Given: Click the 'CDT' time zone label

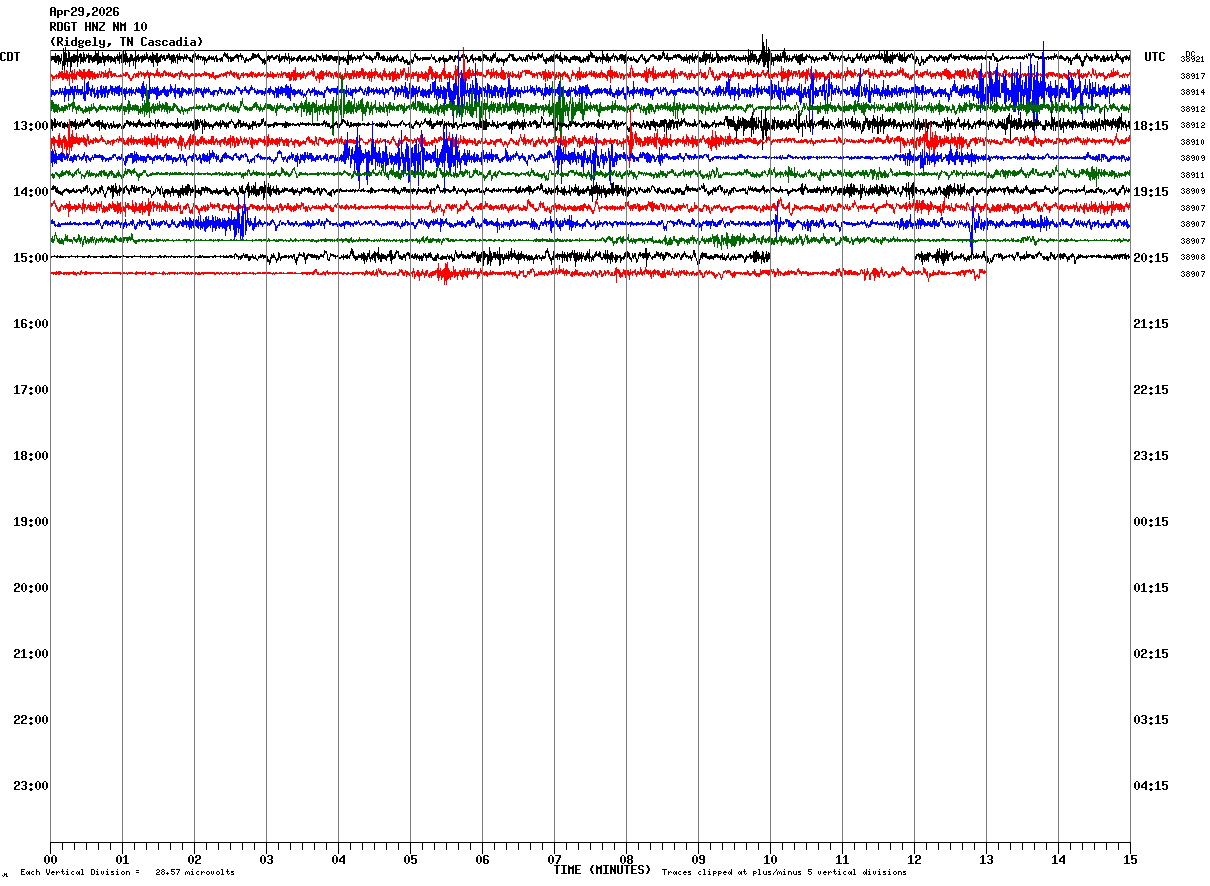Looking at the screenshot, I should [10, 57].
